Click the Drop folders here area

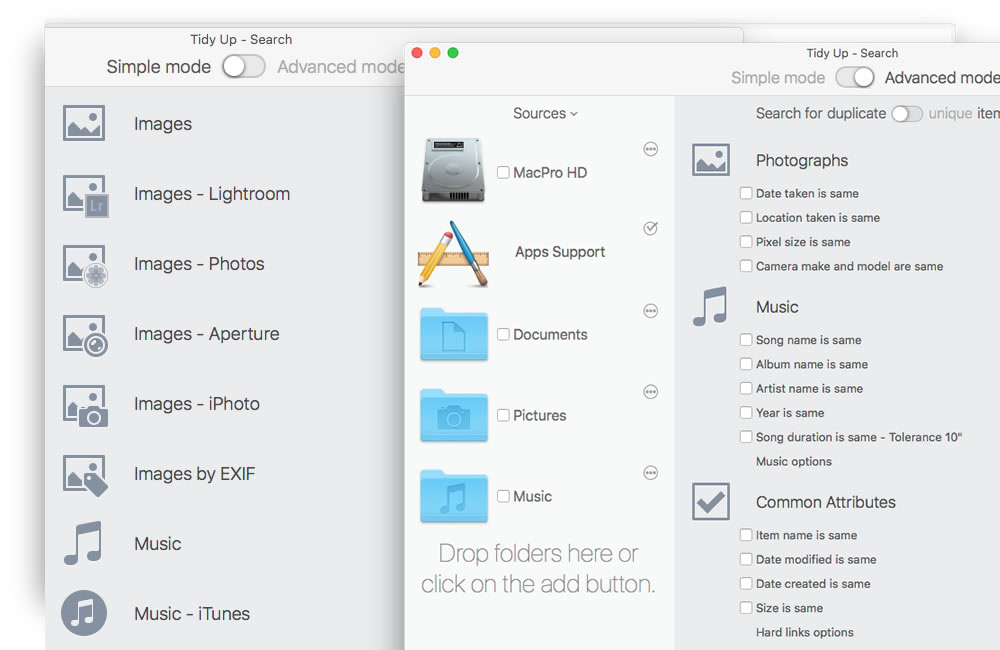pyautogui.click(x=538, y=568)
